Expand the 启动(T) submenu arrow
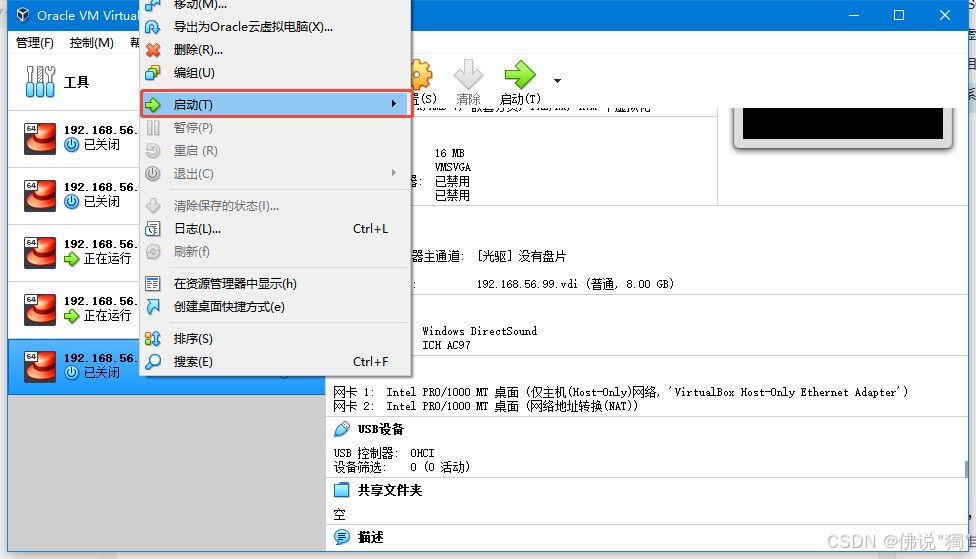 click(393, 103)
